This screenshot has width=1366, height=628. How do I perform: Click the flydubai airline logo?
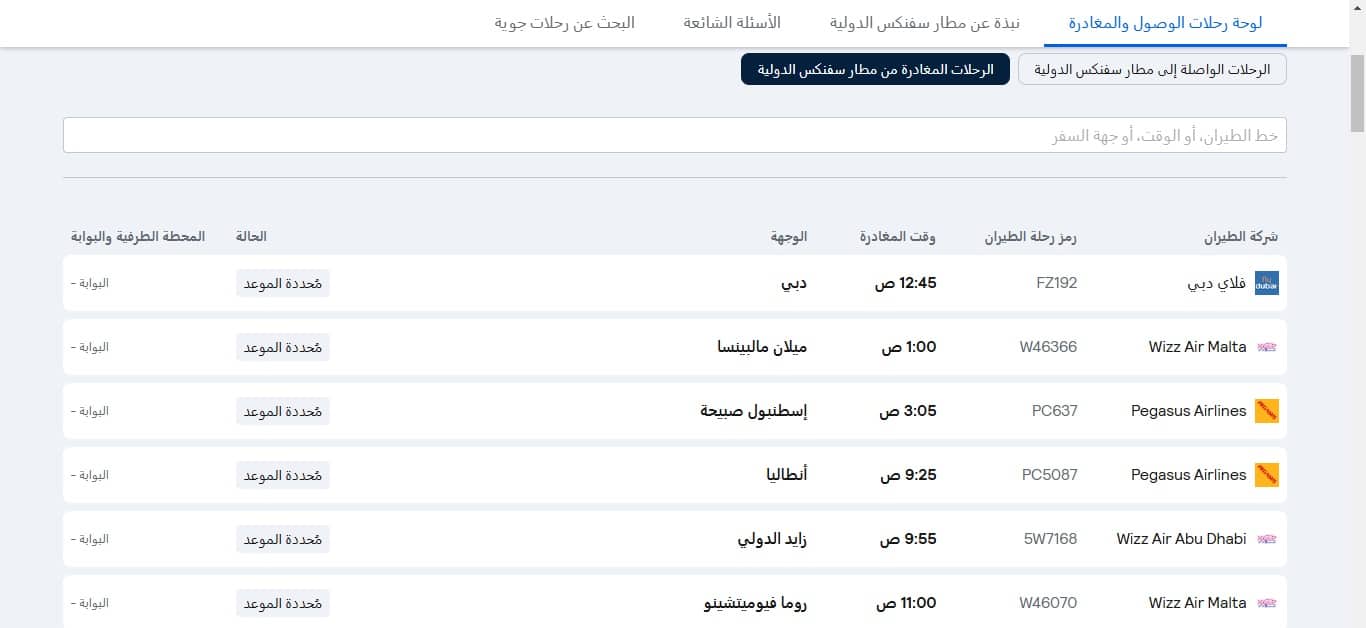pos(1267,283)
